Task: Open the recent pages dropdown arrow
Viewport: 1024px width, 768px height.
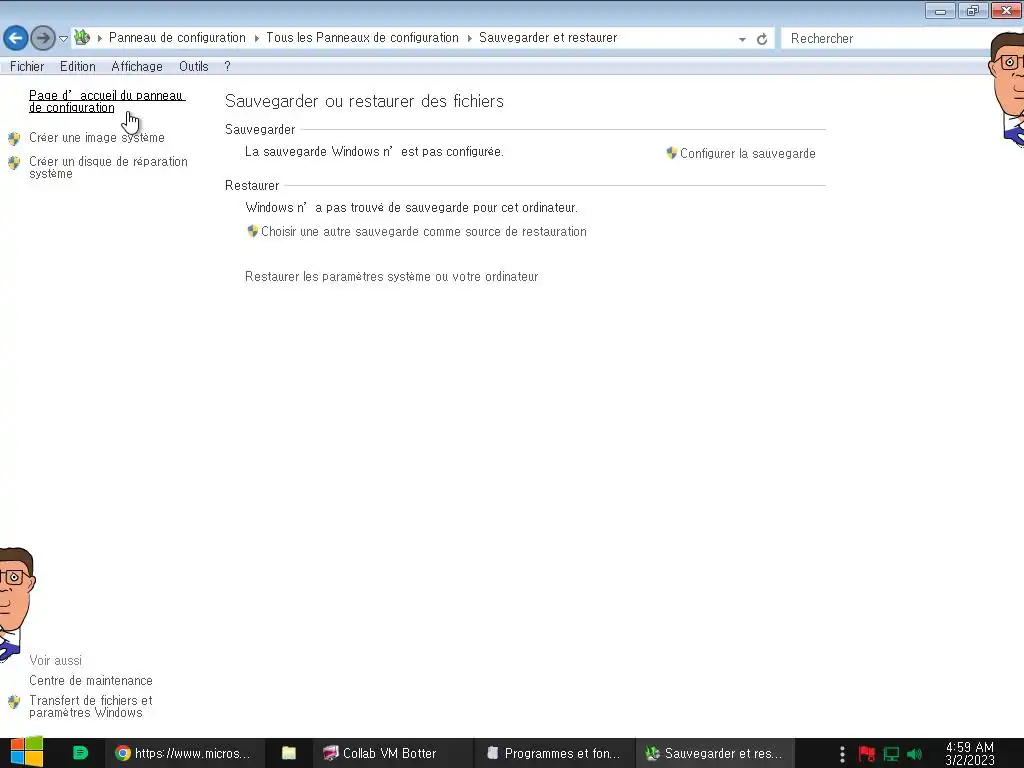Action: pyautogui.click(x=63, y=39)
